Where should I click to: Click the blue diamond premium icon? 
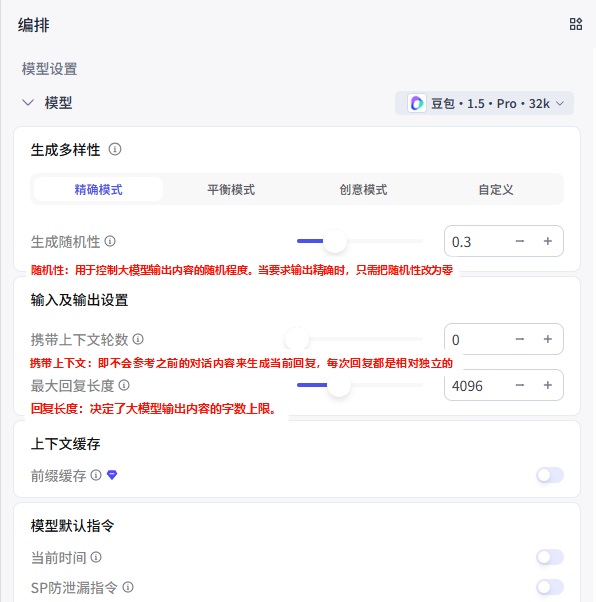pos(112,475)
